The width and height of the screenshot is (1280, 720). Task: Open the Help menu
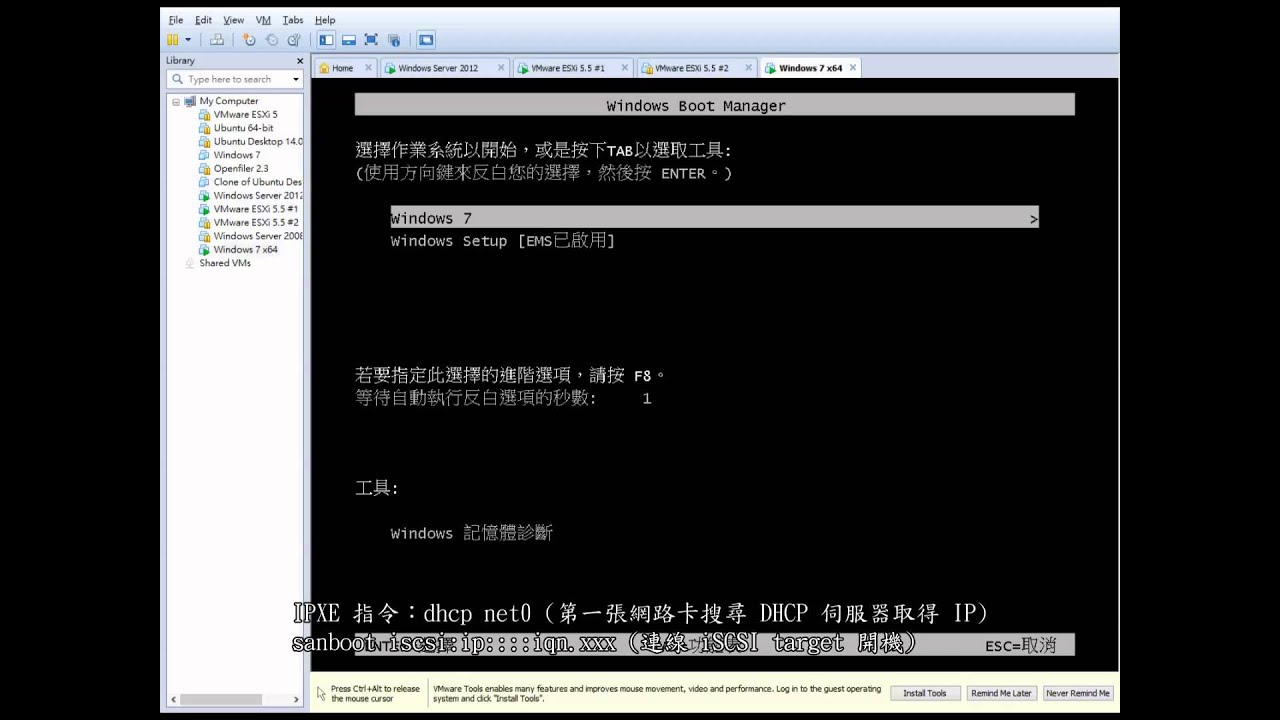coord(325,20)
